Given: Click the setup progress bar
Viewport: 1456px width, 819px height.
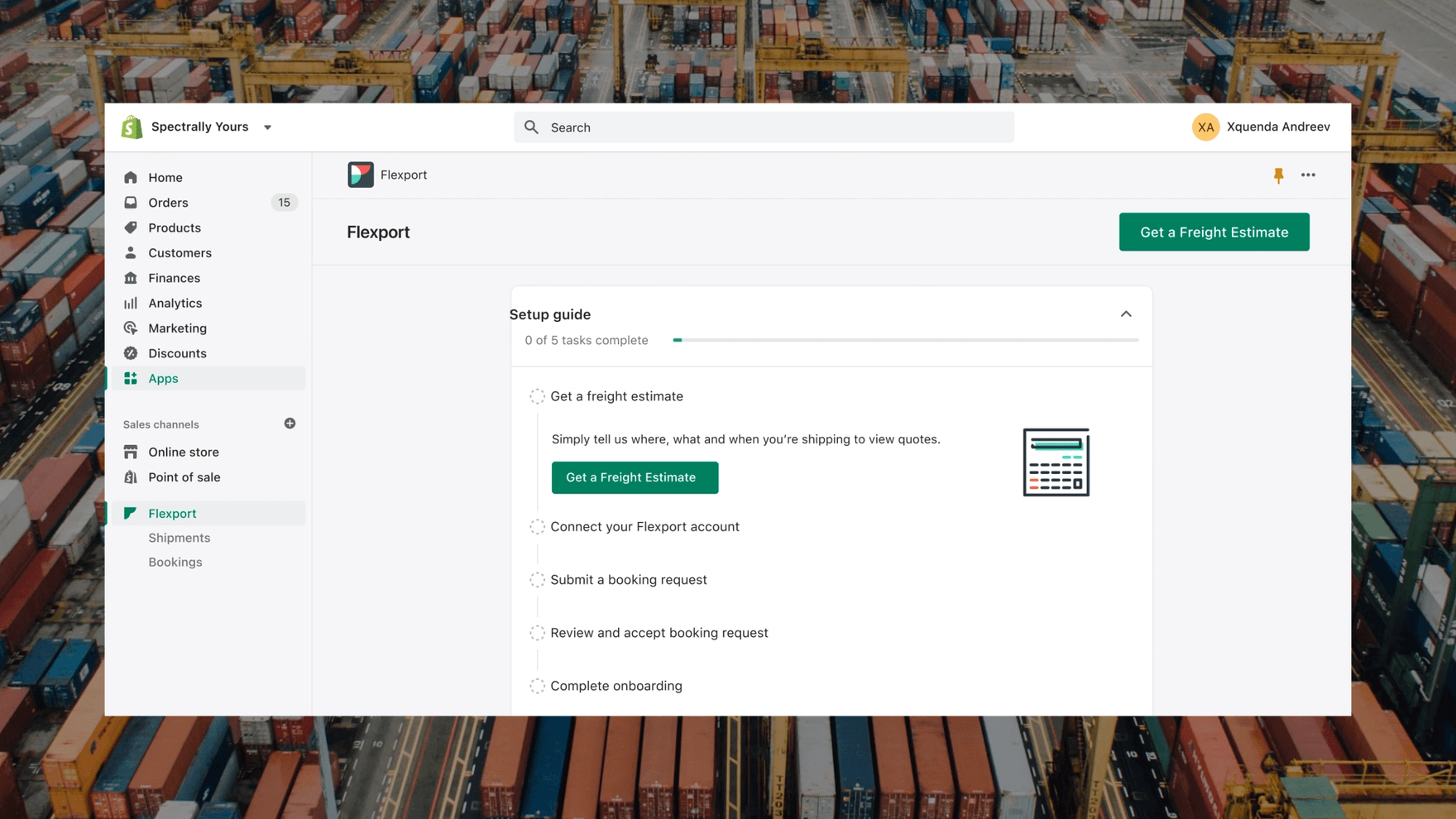Looking at the screenshot, I should tap(906, 340).
